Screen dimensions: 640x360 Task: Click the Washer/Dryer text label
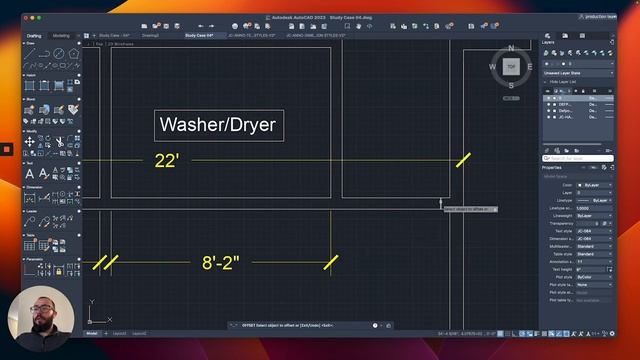[218, 124]
